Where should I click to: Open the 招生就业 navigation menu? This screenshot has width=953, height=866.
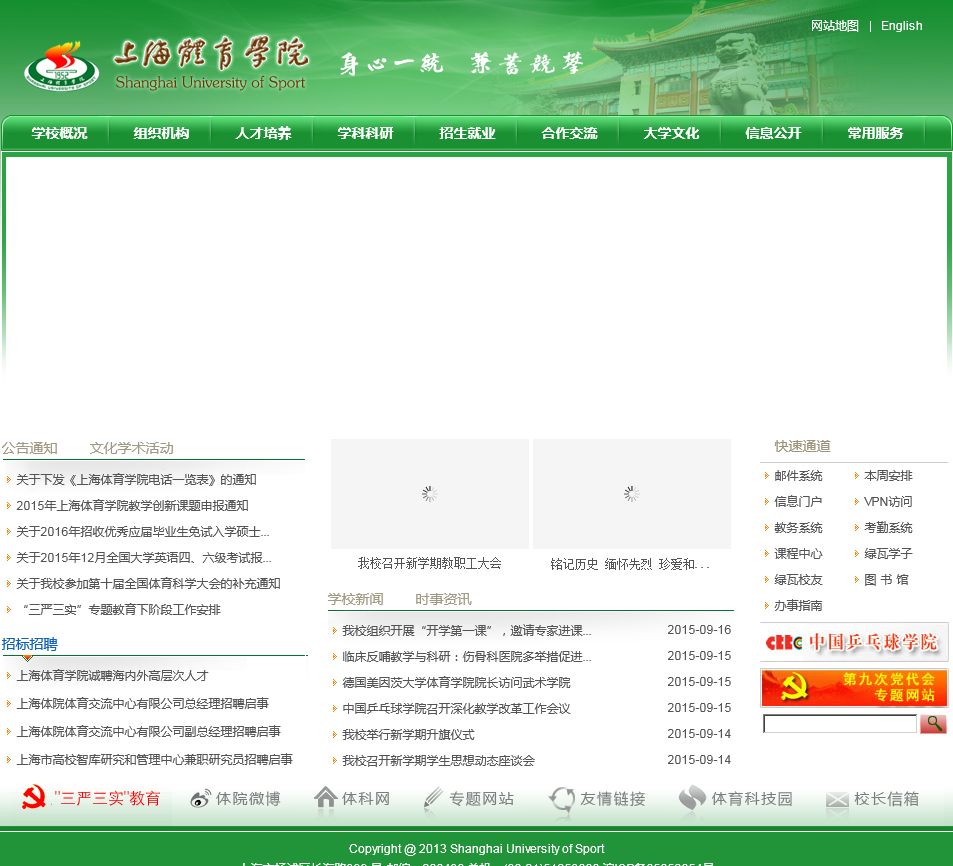(467, 133)
